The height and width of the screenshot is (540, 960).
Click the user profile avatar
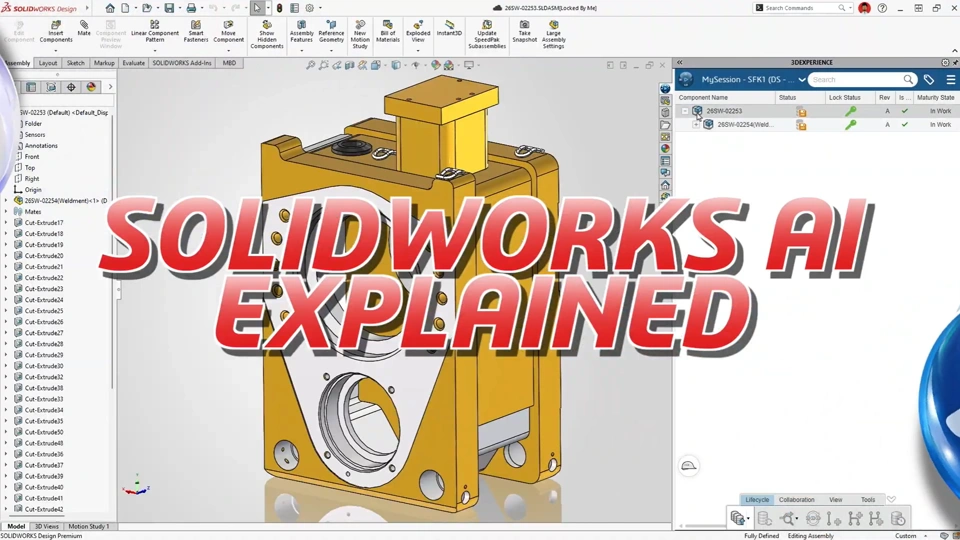click(x=864, y=8)
